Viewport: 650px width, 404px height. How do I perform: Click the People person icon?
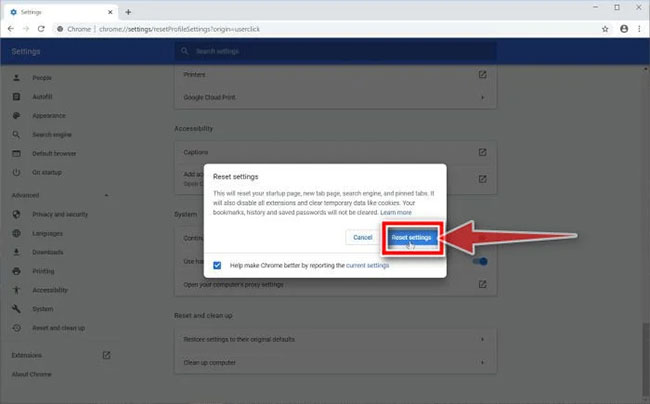coord(16,78)
